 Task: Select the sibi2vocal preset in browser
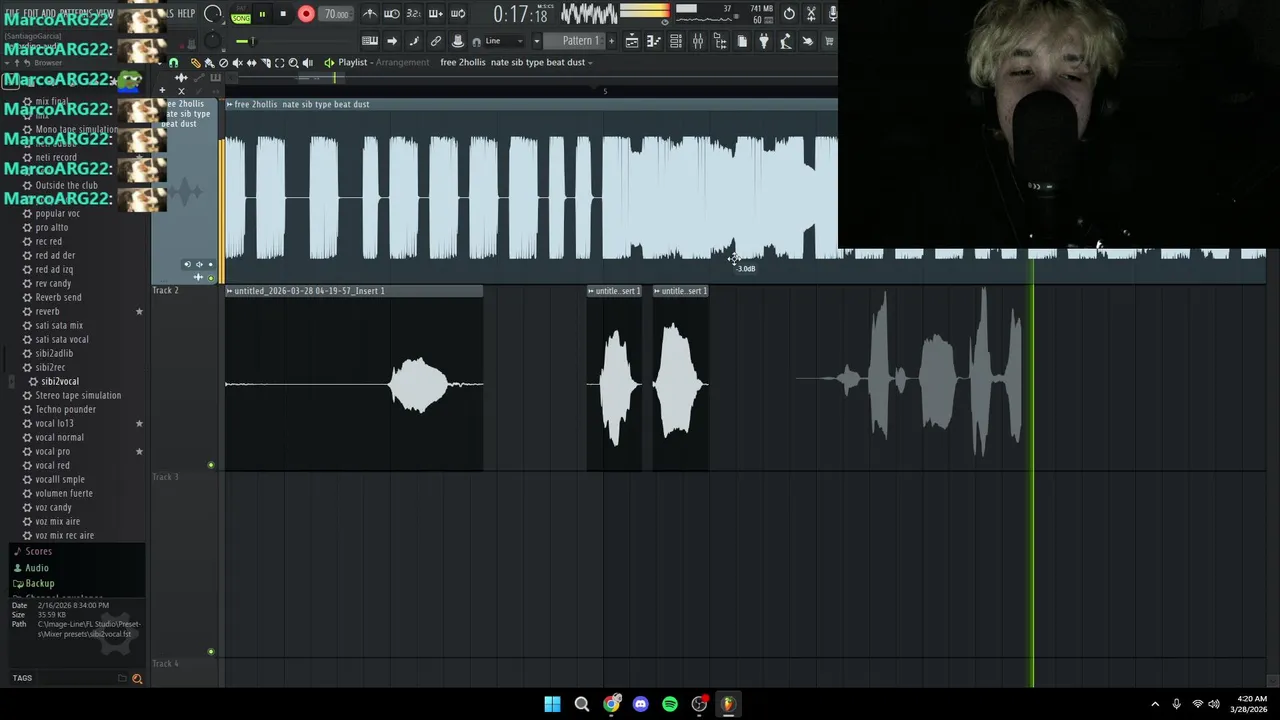pyautogui.click(x=60, y=381)
